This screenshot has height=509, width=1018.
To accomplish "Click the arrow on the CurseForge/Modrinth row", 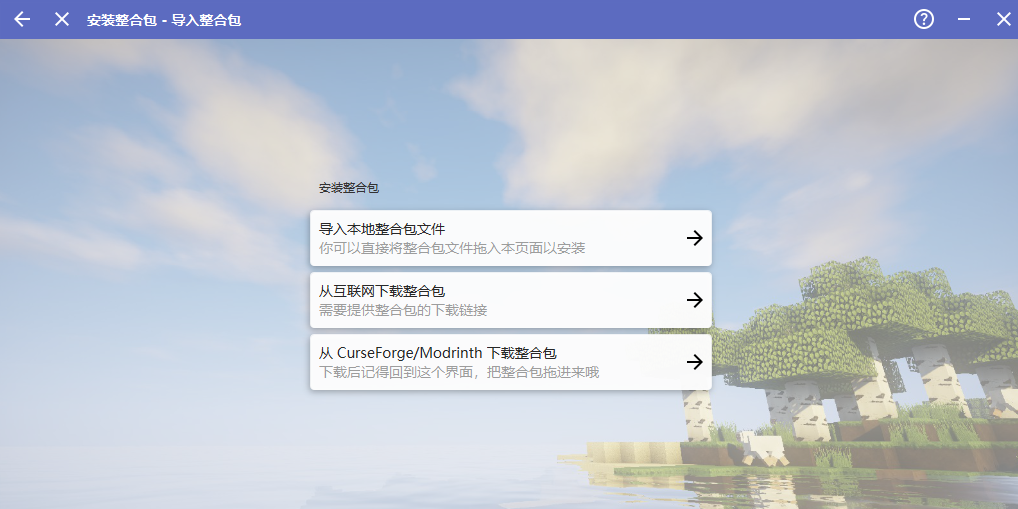I will (695, 362).
